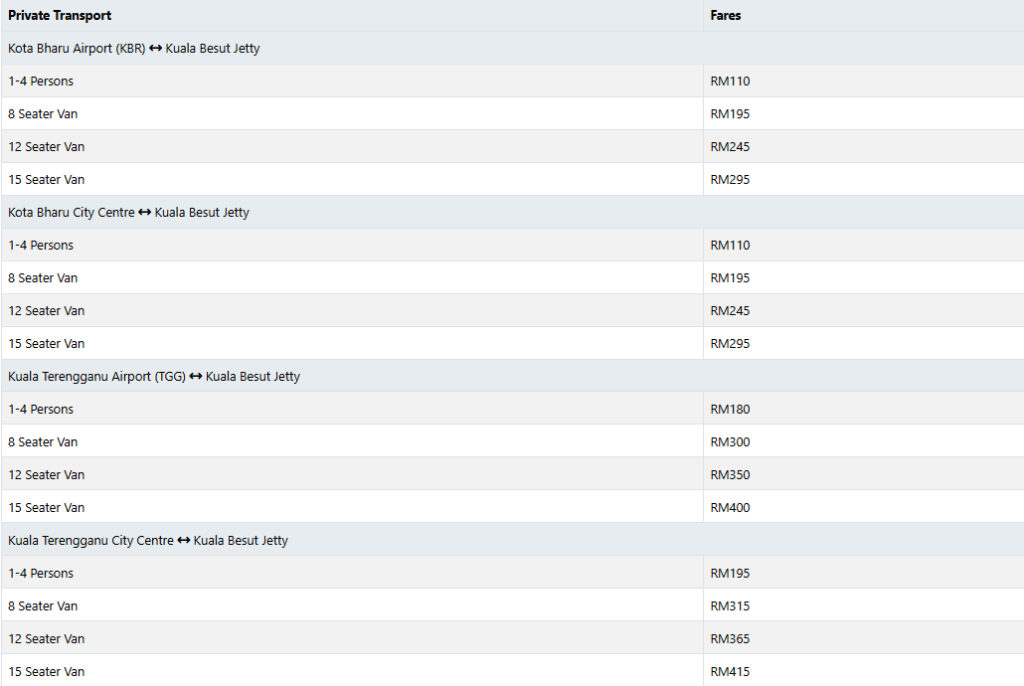
Task: Click the Kuala Terengganu Airport (TGG) route heading
Action: (154, 376)
